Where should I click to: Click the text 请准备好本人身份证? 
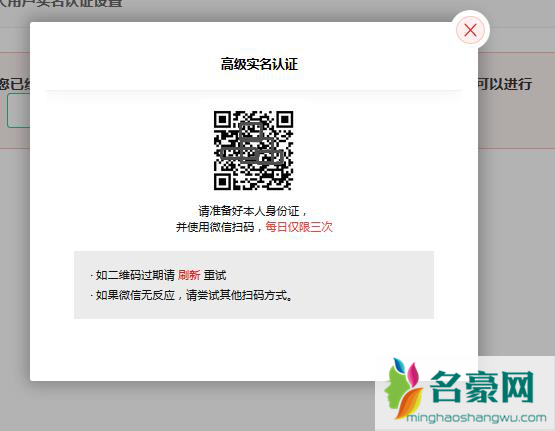tap(249, 211)
